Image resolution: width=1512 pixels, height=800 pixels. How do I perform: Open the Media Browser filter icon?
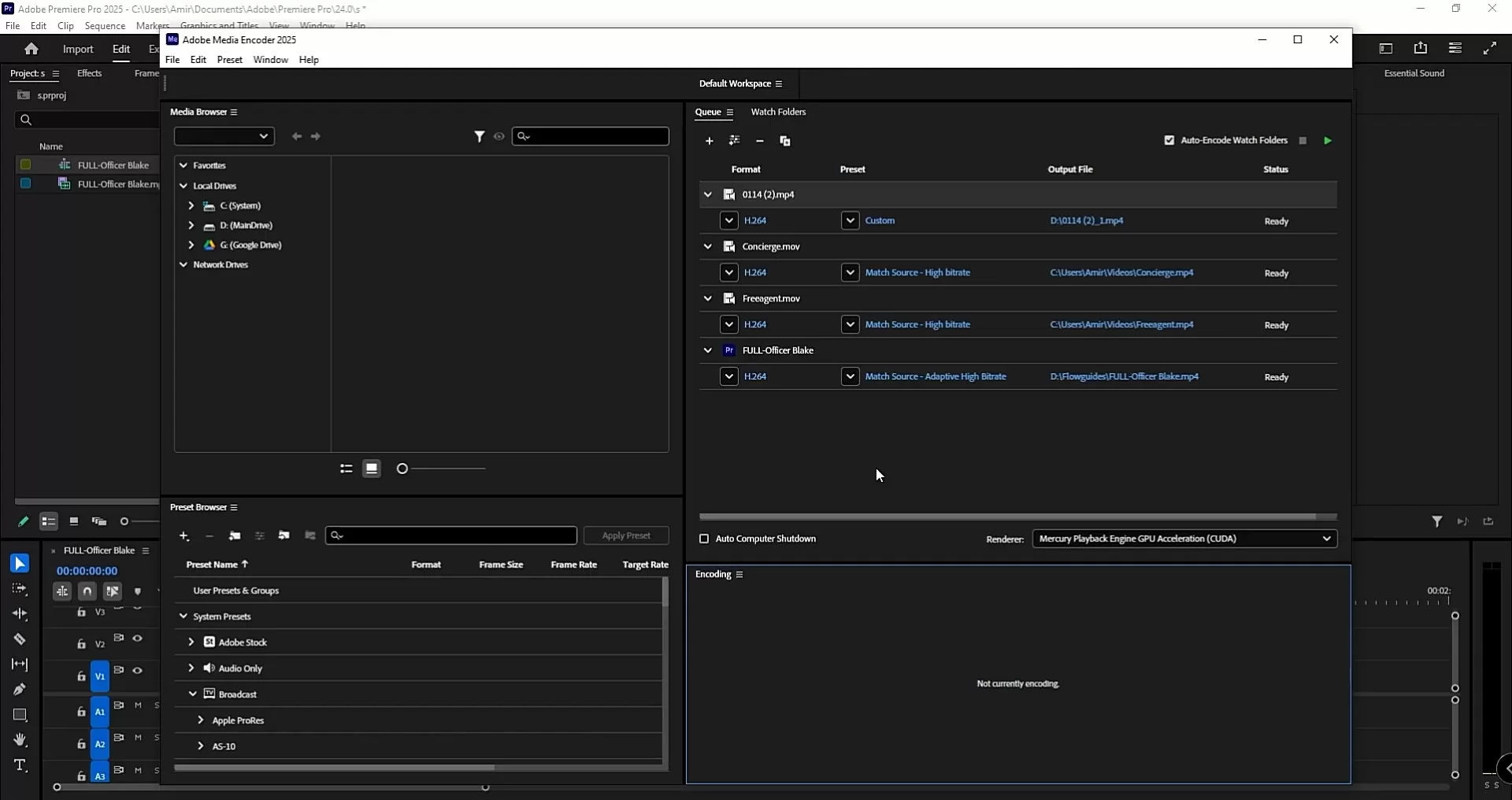[x=480, y=136]
